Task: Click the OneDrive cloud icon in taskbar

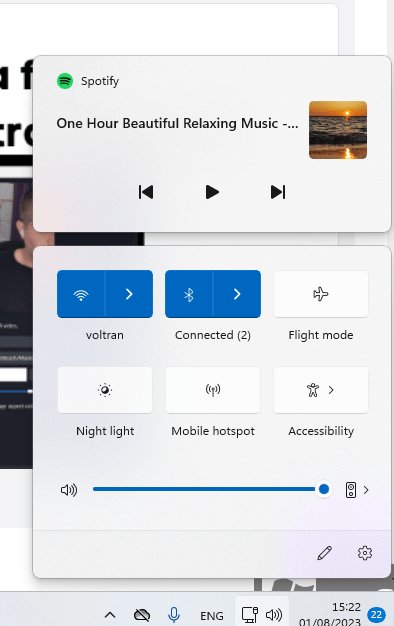Action: (x=142, y=615)
